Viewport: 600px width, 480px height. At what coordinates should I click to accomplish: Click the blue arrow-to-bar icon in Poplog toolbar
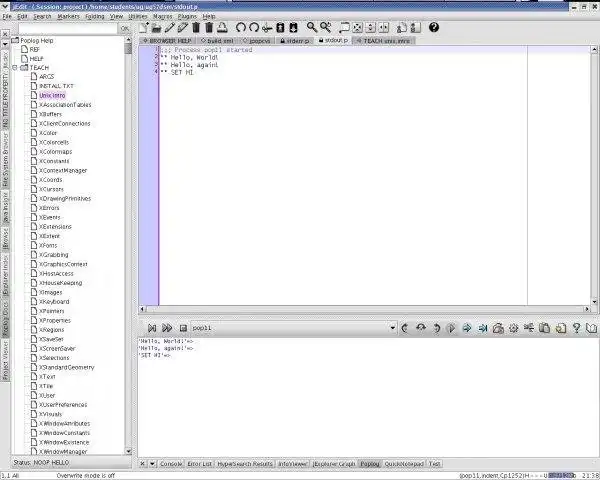point(483,328)
